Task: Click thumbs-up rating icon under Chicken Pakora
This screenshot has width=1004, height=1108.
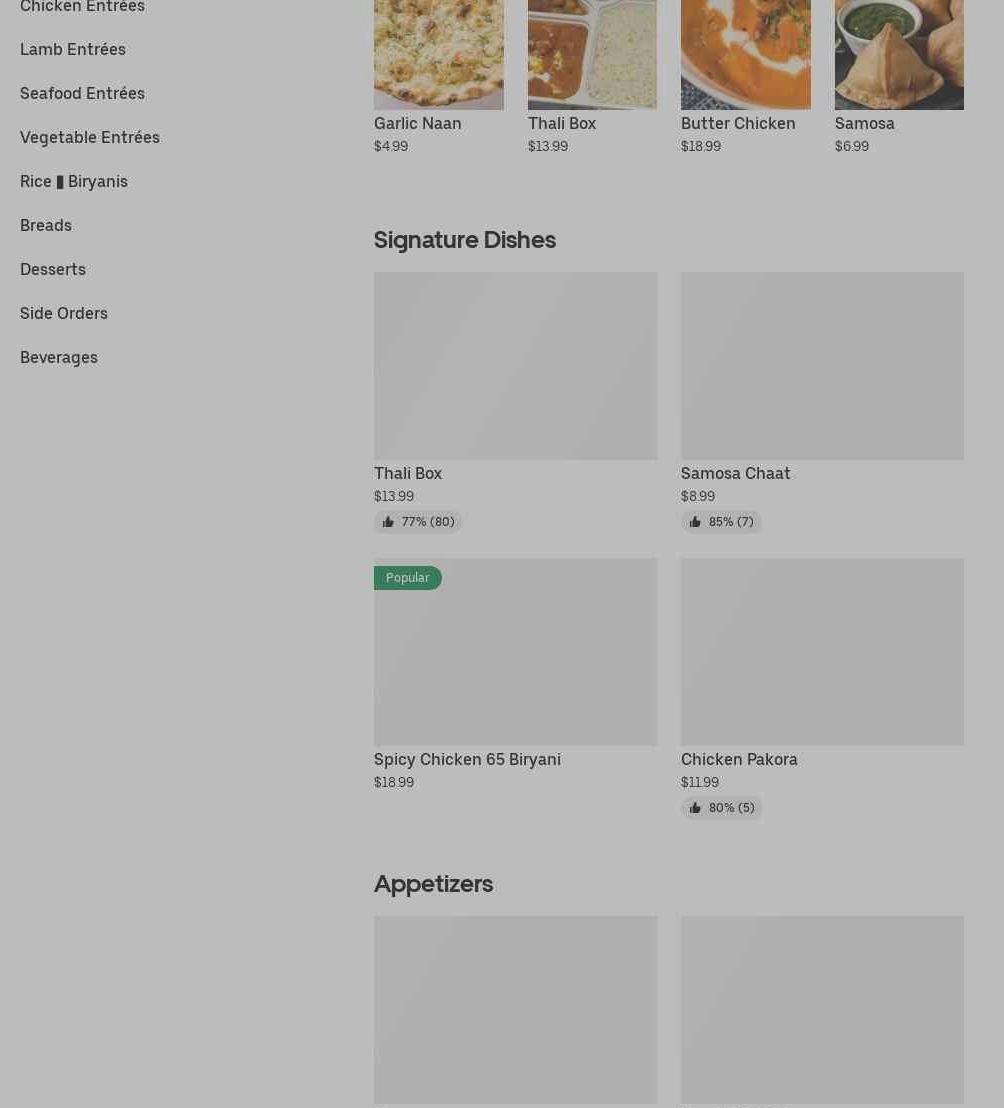Action: point(695,808)
